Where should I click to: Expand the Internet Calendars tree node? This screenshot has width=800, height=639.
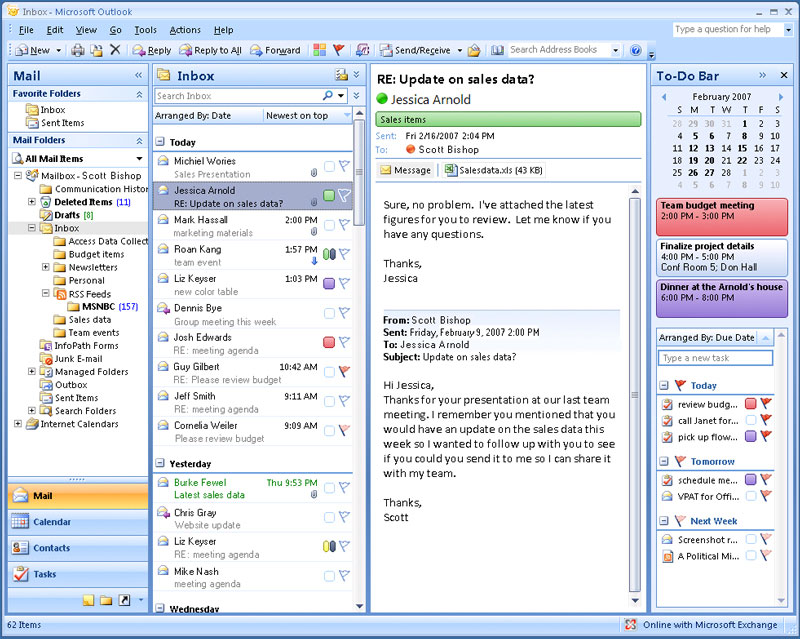[18, 424]
